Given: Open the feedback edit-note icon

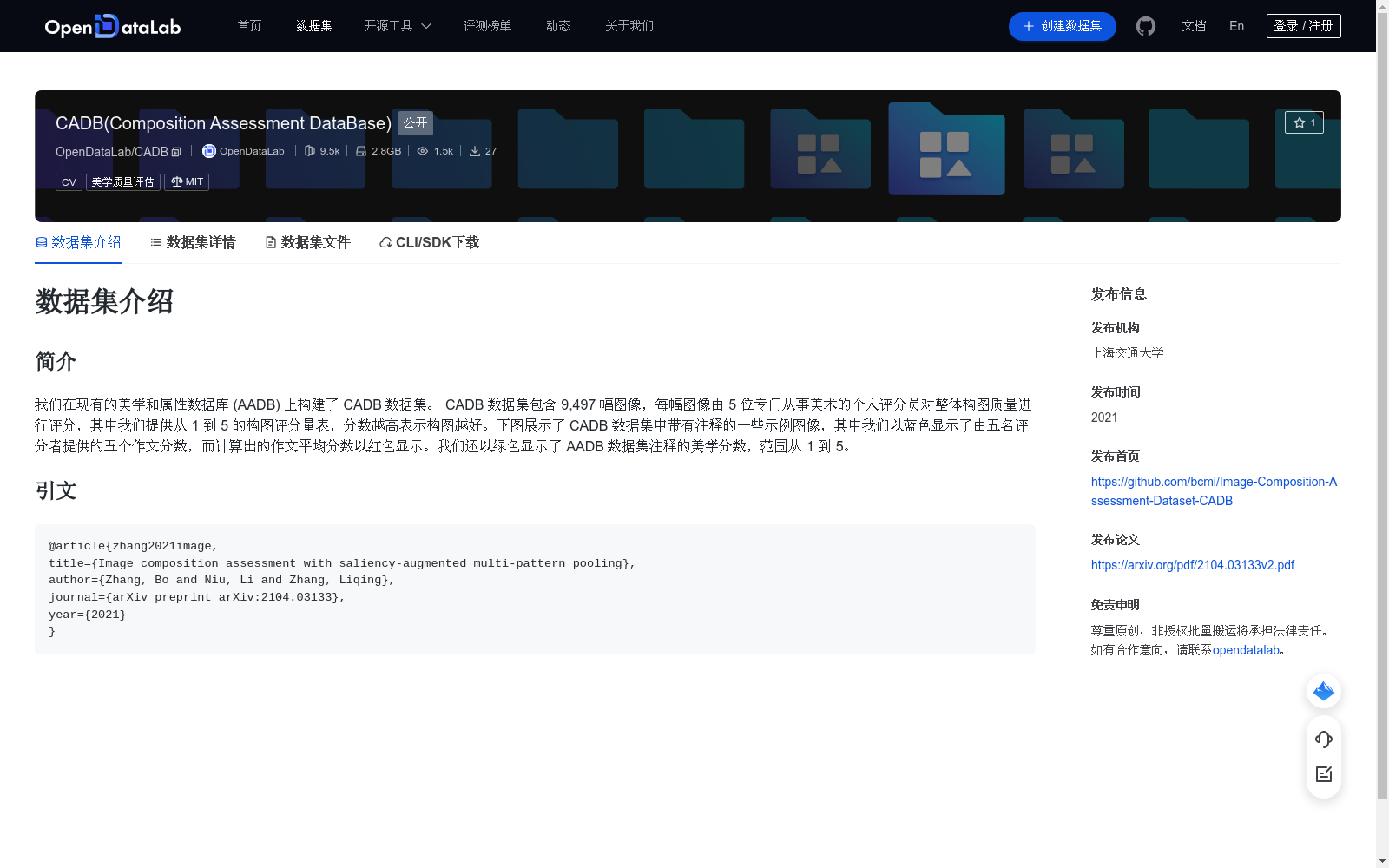Looking at the screenshot, I should point(1324,774).
